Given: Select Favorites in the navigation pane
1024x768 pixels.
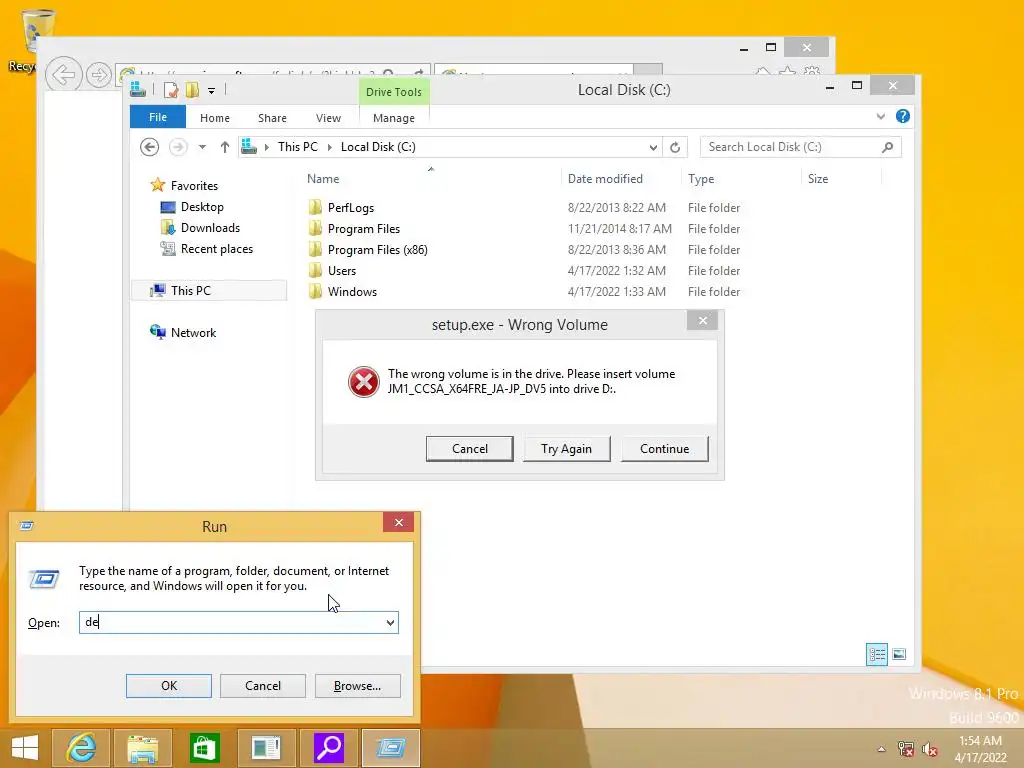Looking at the screenshot, I should 194,185.
